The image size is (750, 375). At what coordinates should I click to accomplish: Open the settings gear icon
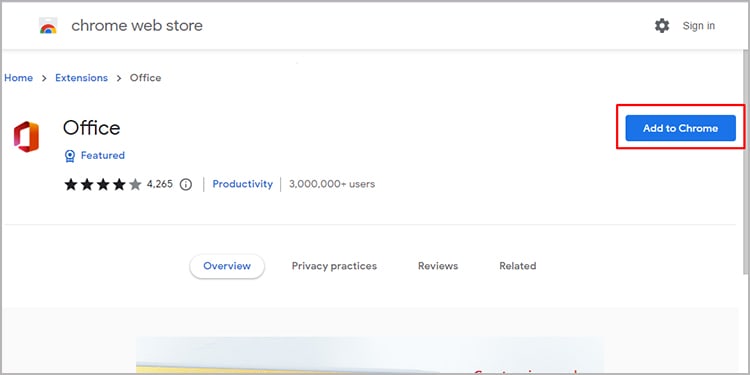point(662,25)
